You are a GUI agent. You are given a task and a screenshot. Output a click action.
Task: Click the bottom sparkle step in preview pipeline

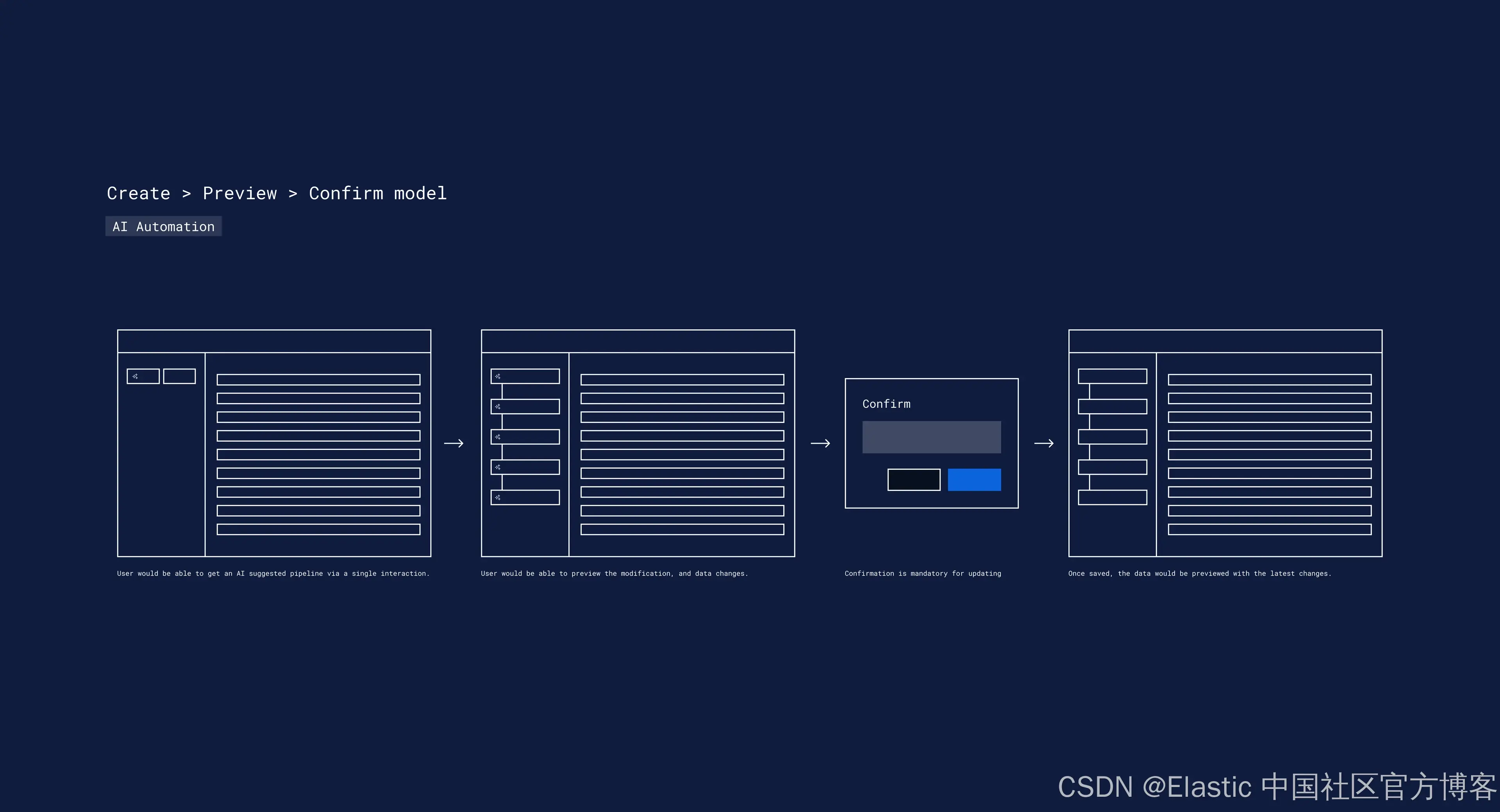(x=525, y=497)
